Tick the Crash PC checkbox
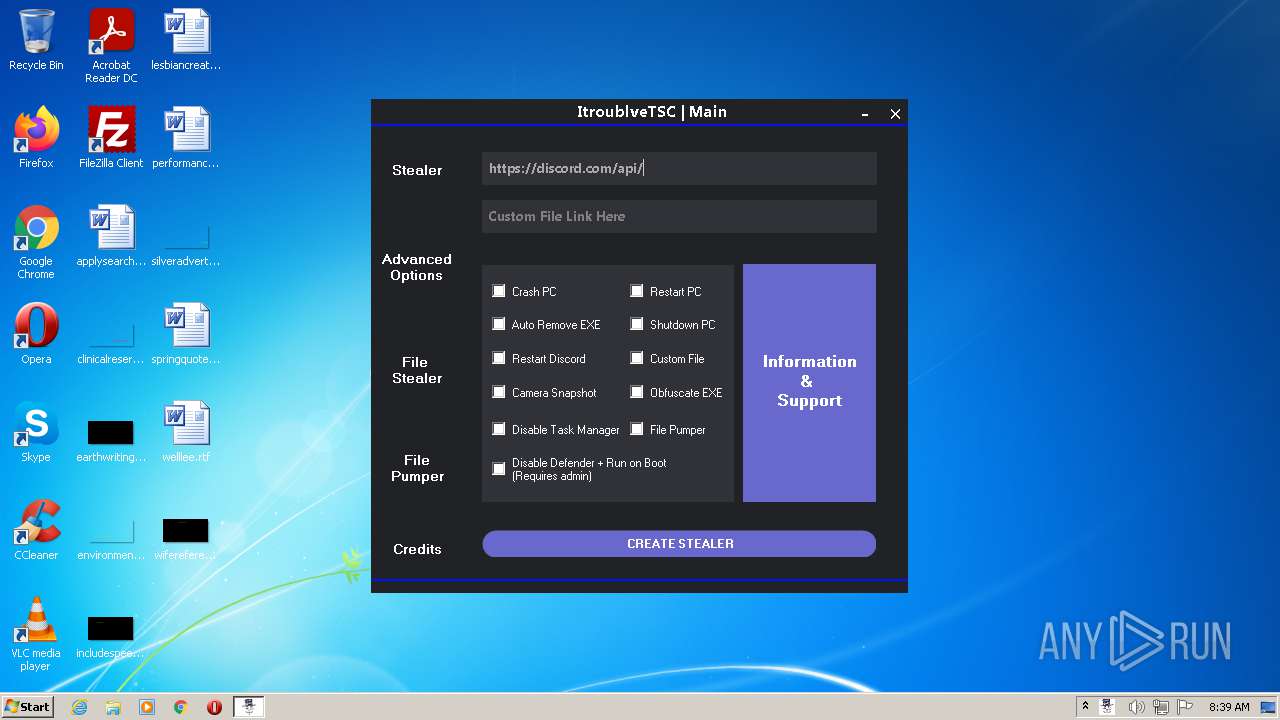 499,291
